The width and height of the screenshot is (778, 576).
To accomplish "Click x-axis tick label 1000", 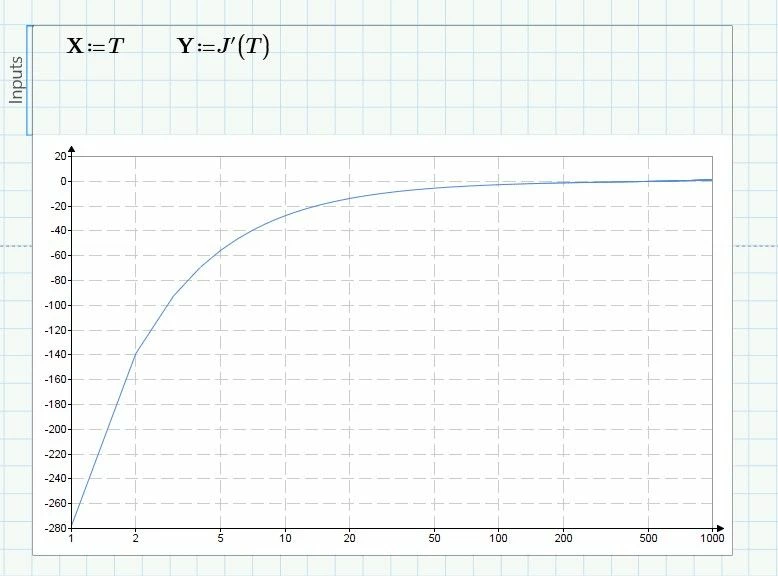I will point(713,538).
